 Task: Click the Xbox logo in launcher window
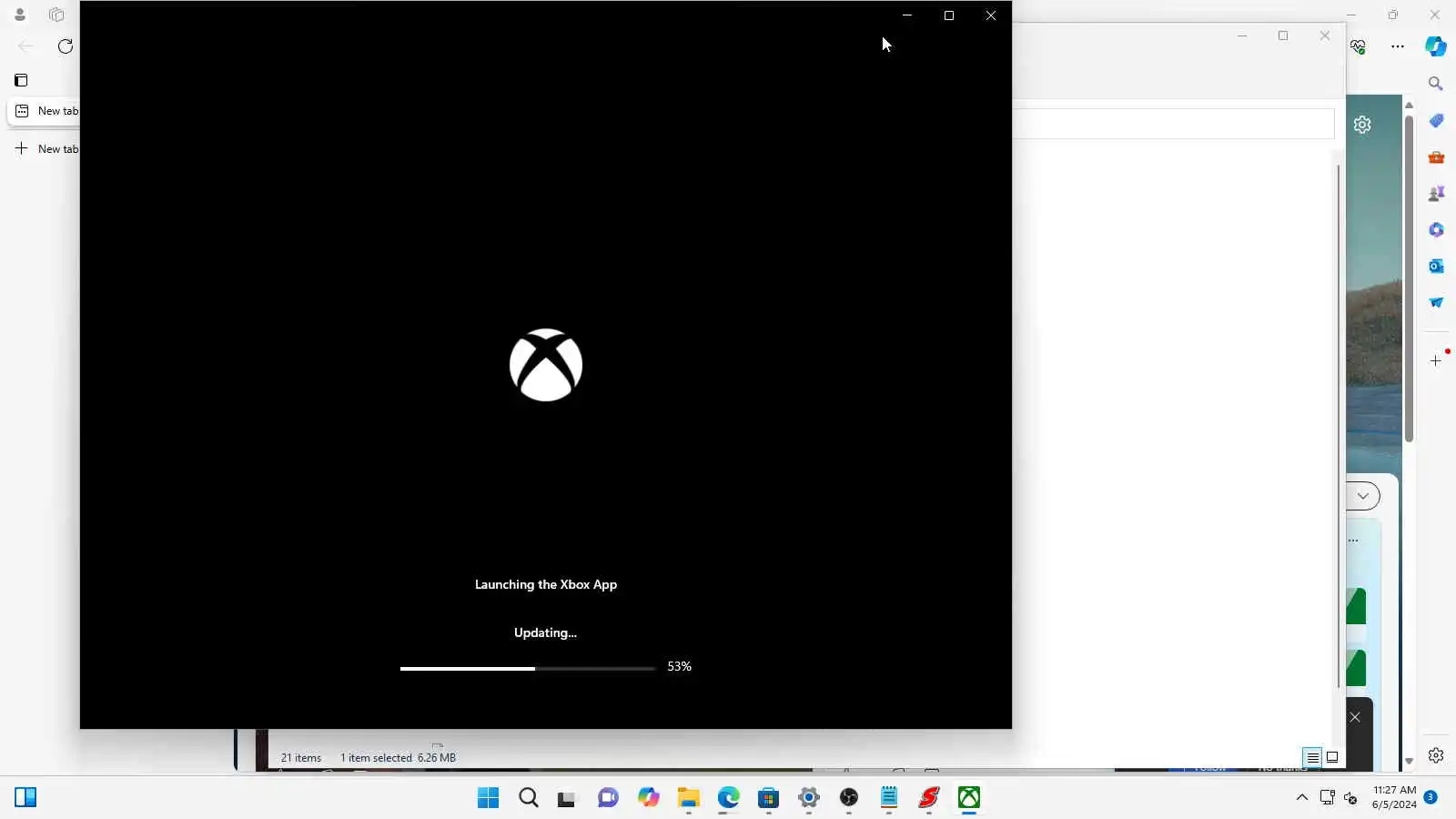(546, 365)
